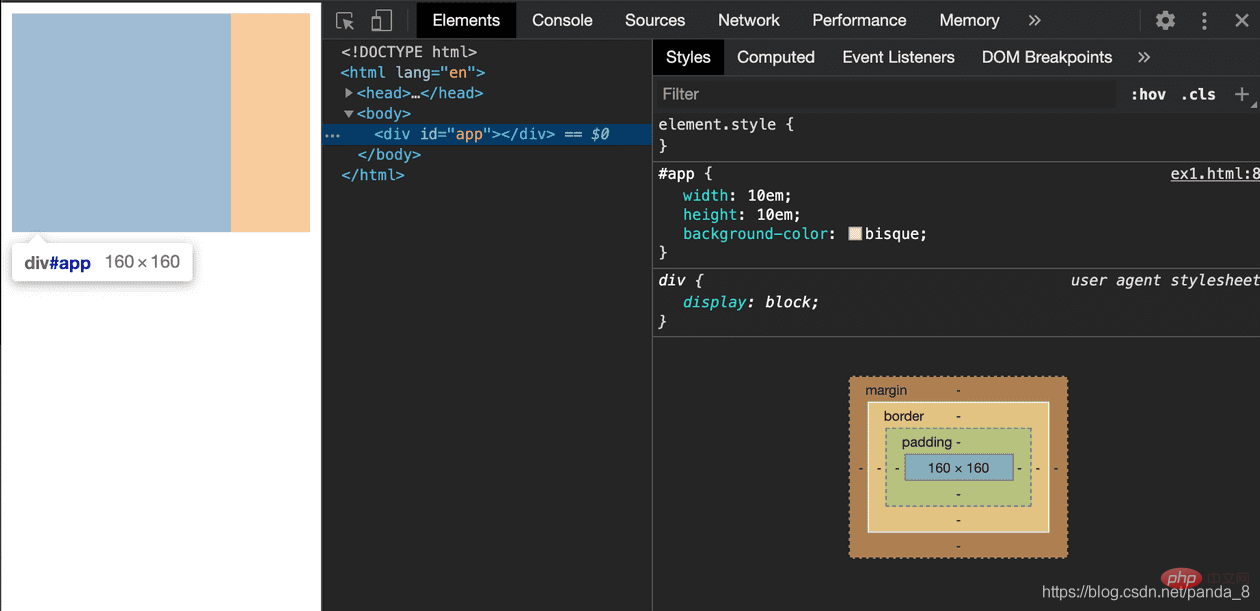Image resolution: width=1260 pixels, height=611 pixels.
Task: Click the display: block declaration
Action: [x=751, y=302]
